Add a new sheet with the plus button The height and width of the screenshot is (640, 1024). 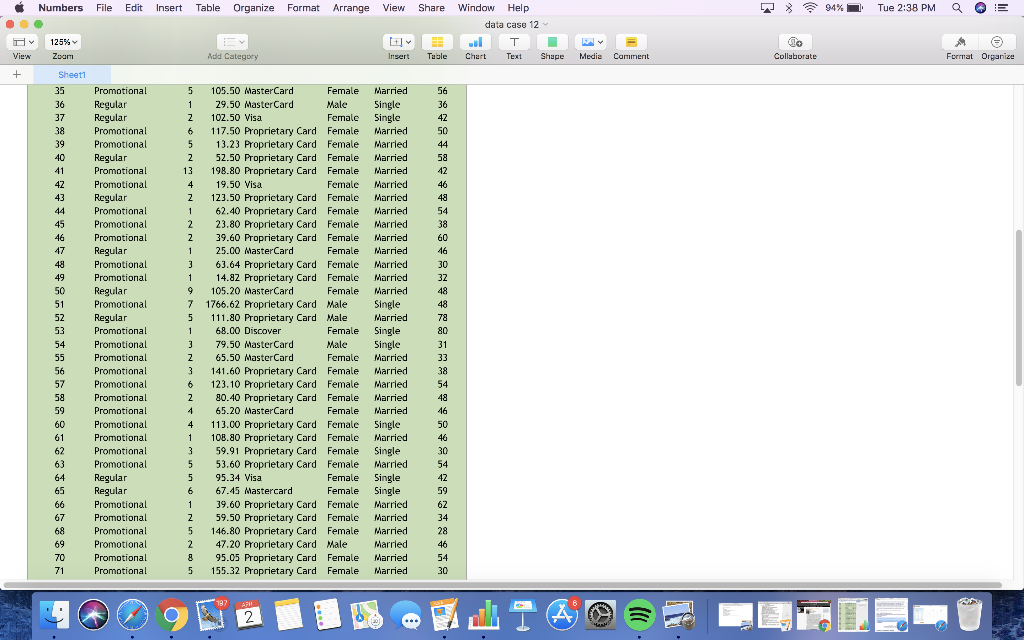coord(16,74)
